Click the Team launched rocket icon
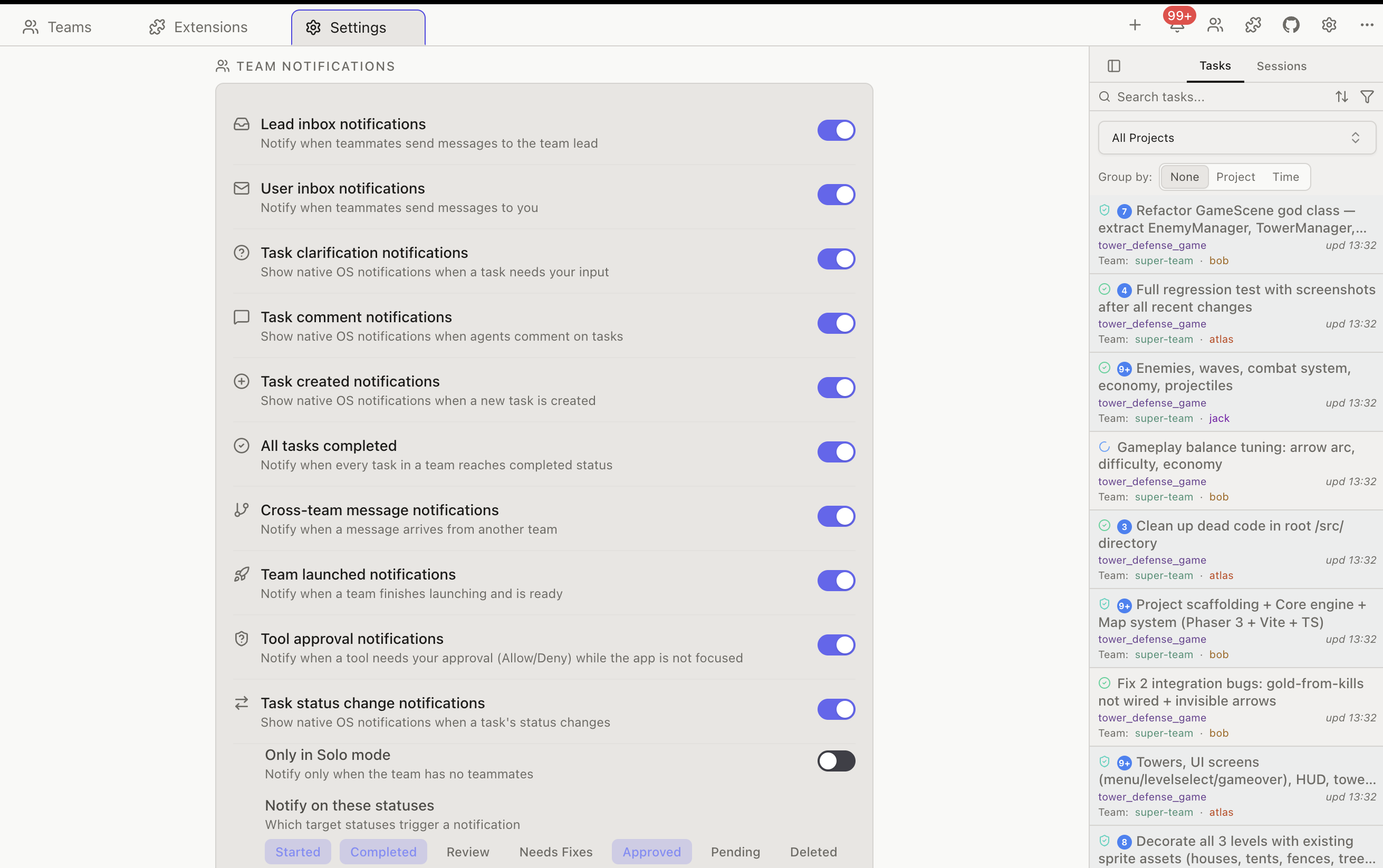 click(241, 574)
